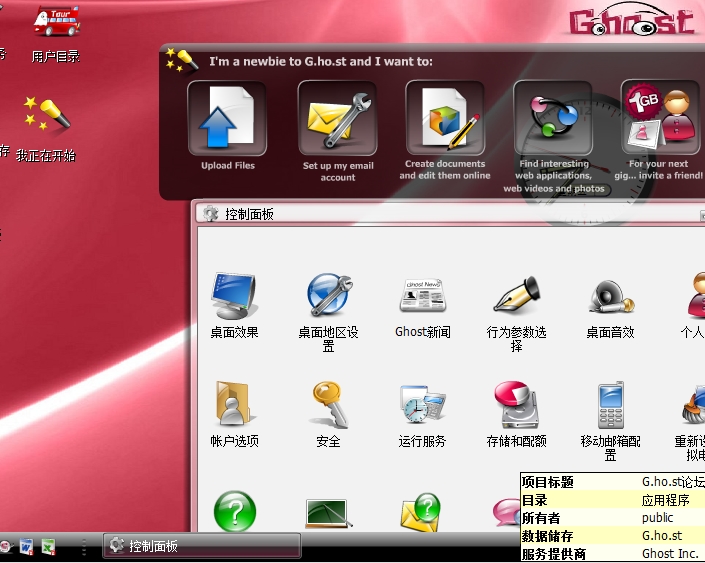Click the pink chat bubble forum icon

coord(506,512)
